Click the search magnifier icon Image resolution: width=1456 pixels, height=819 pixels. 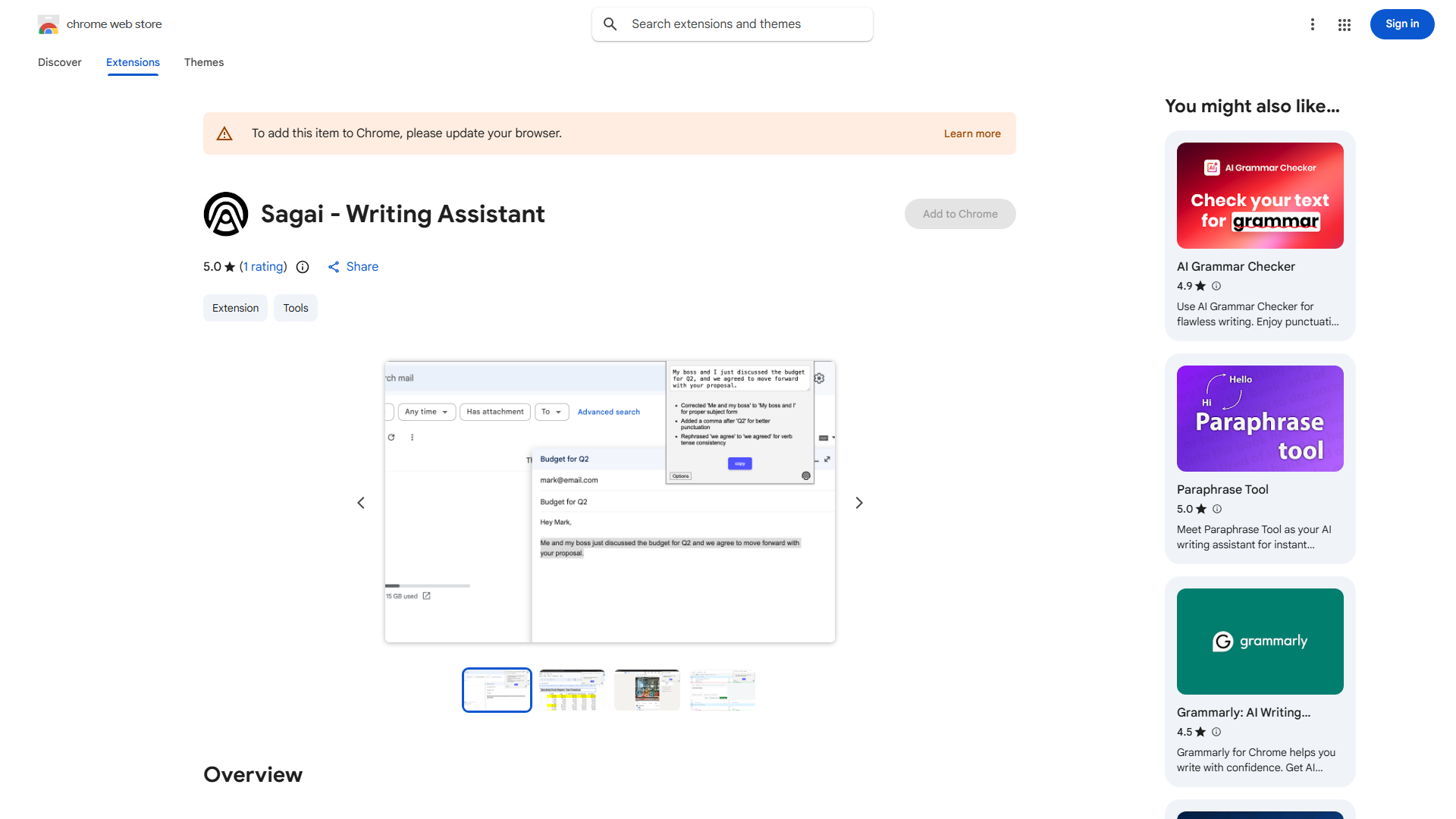[x=610, y=24]
